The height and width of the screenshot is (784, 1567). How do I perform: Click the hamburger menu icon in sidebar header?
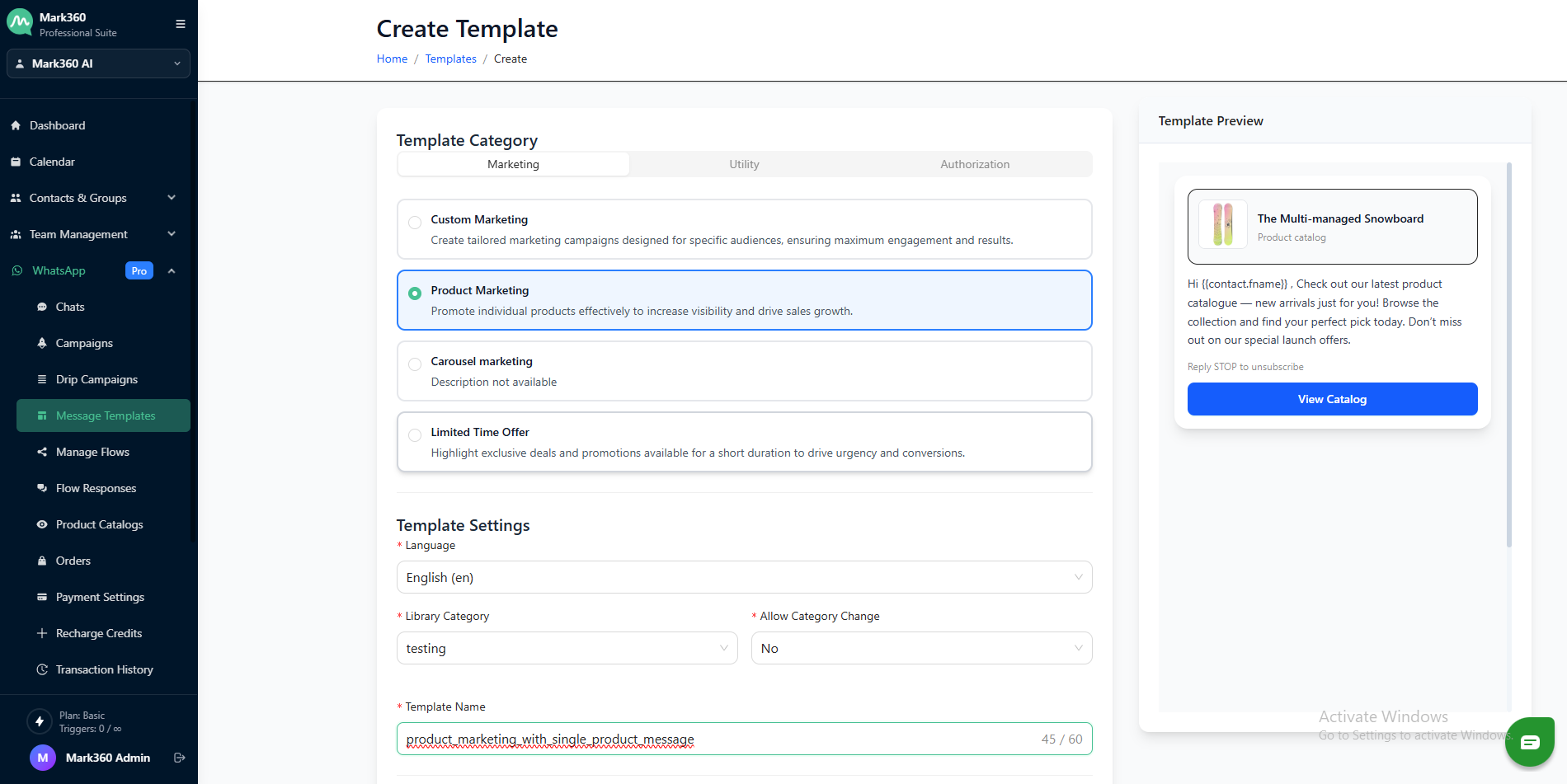pos(180,24)
